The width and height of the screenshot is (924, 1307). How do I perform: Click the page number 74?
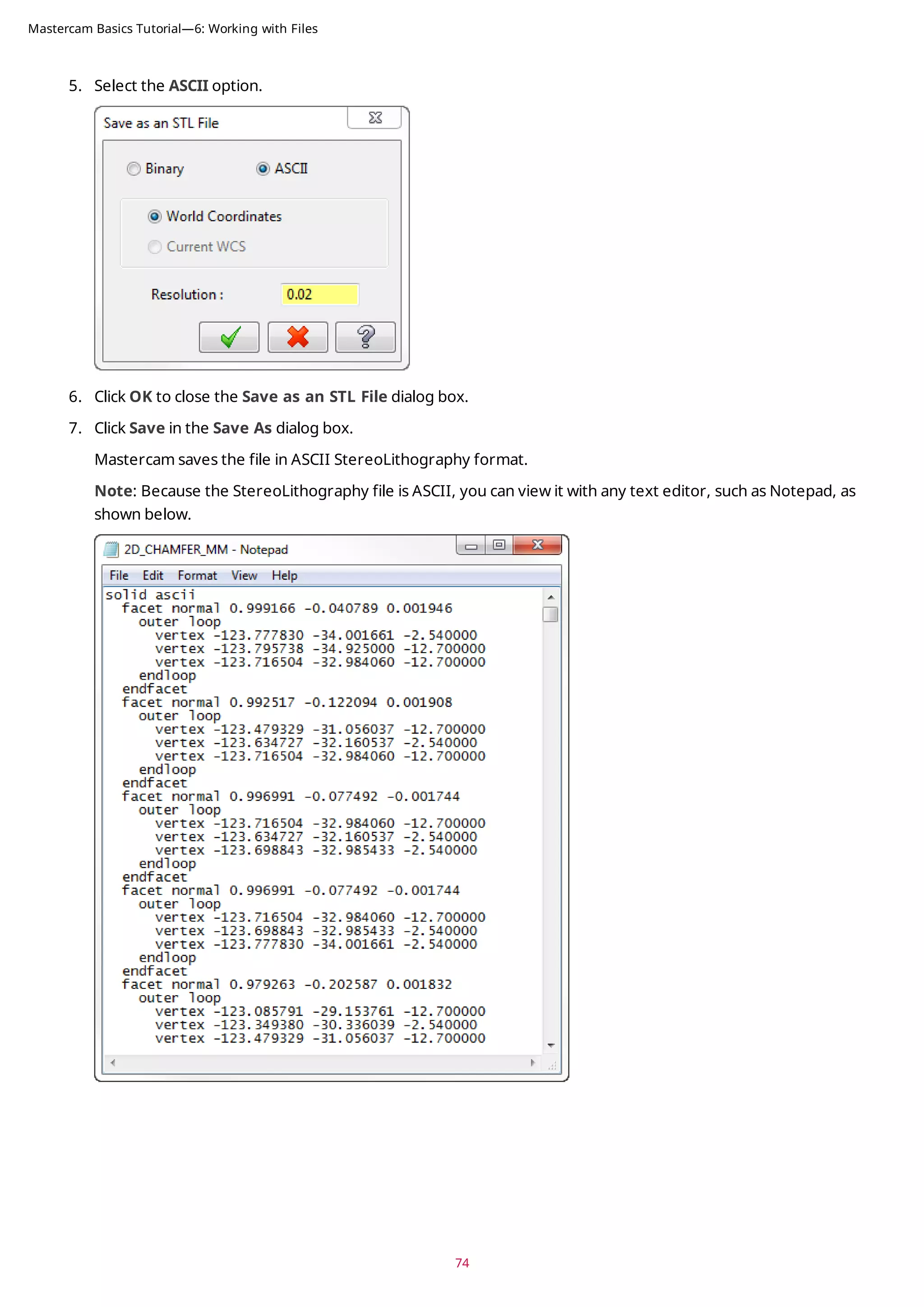coord(462,1263)
